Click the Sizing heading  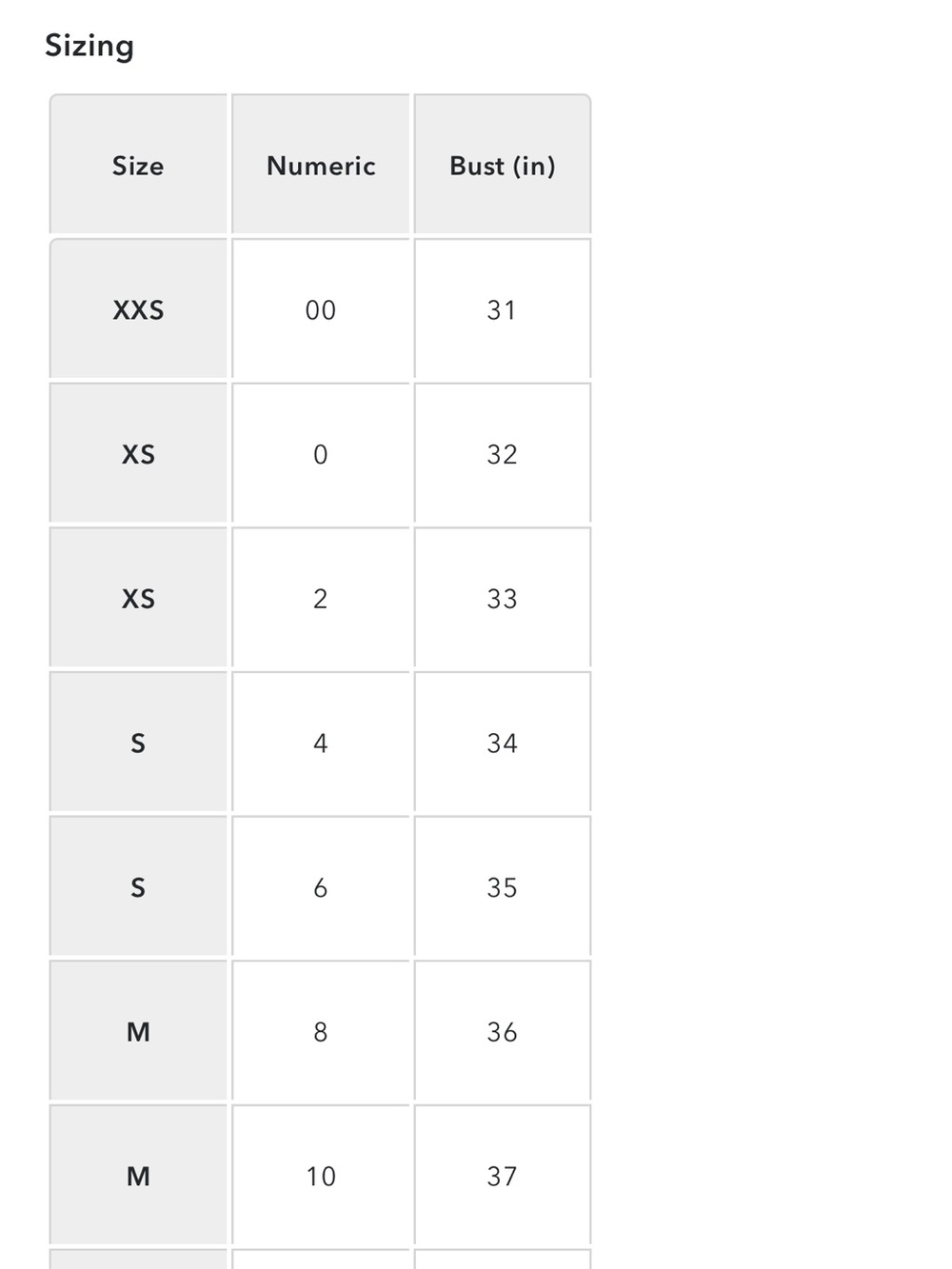pos(89,46)
